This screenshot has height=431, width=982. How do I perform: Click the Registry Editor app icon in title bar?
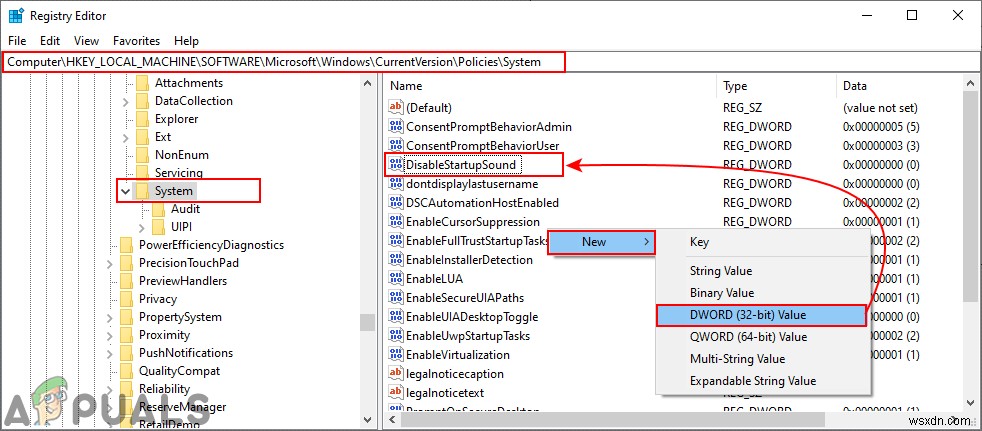16,16
